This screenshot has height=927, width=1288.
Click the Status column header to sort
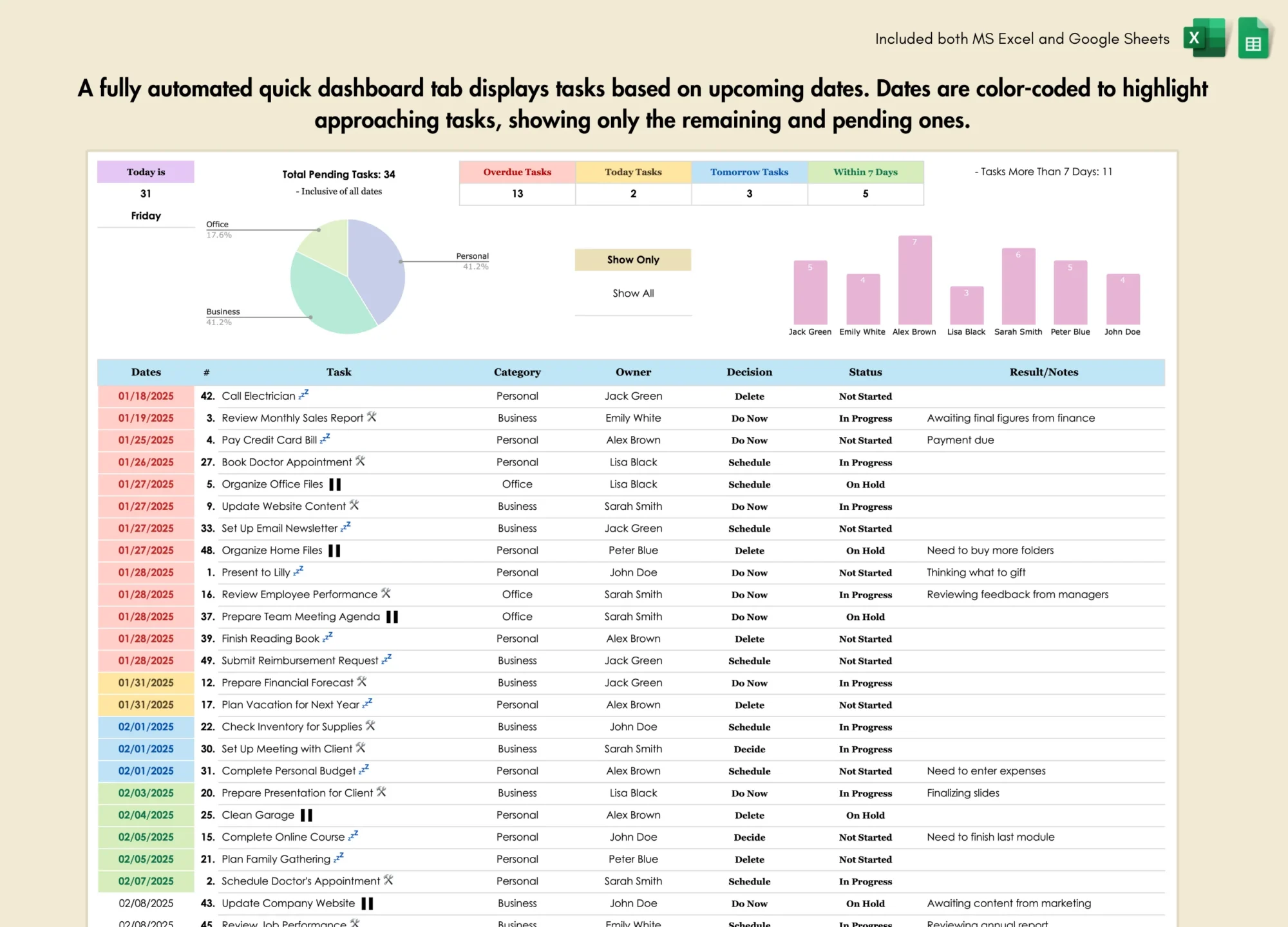862,373
